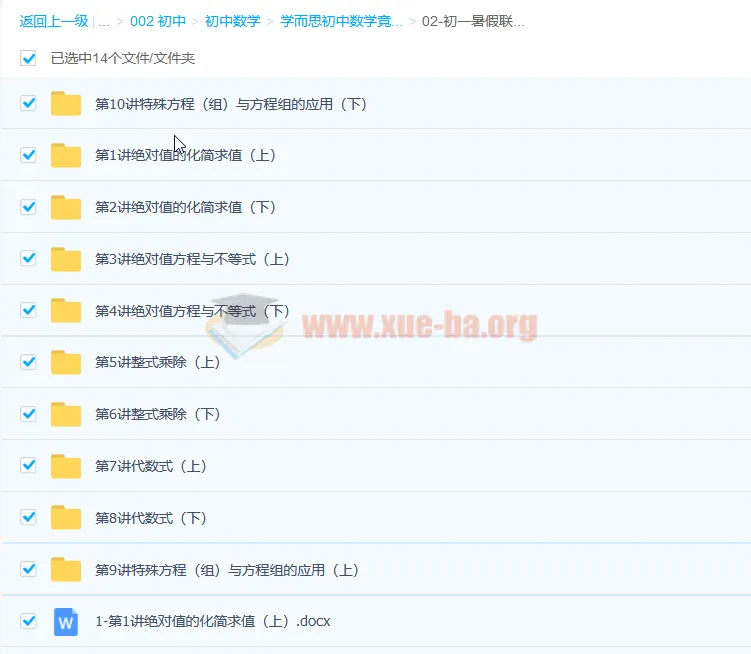Toggle the select-all checkbox at the top
The height and width of the screenshot is (654, 751).
(x=28, y=58)
